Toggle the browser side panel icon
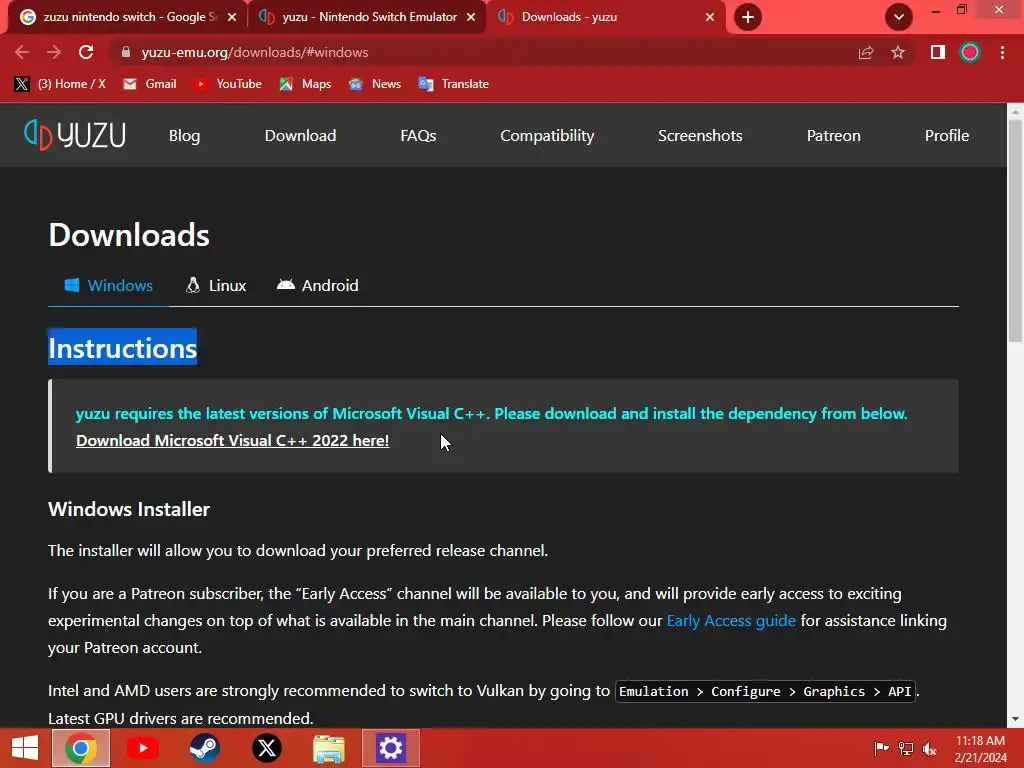Viewport: 1024px width, 768px height. 938,52
